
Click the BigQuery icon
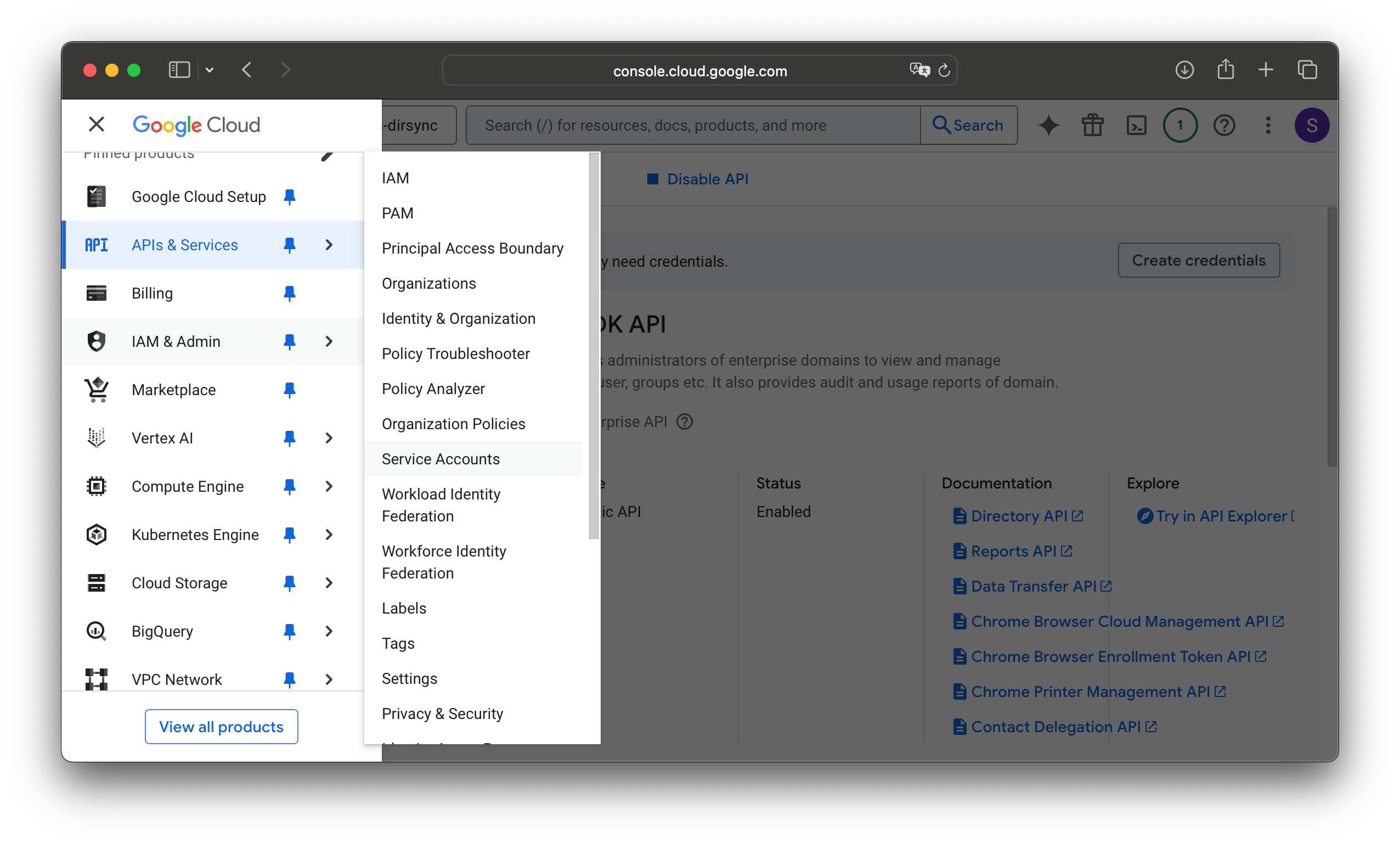(x=96, y=631)
